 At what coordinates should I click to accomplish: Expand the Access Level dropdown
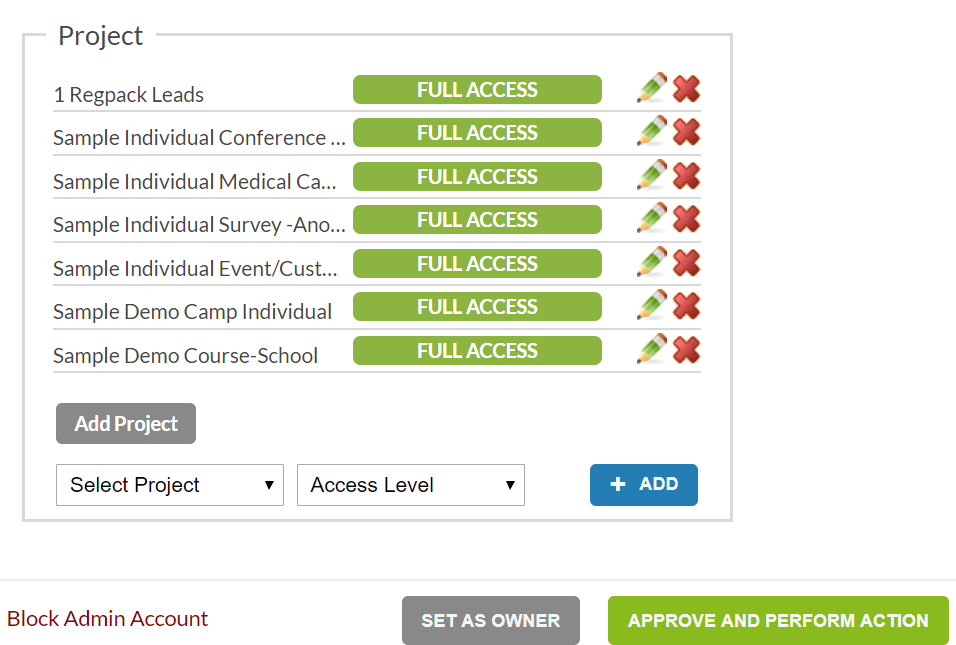(411, 485)
